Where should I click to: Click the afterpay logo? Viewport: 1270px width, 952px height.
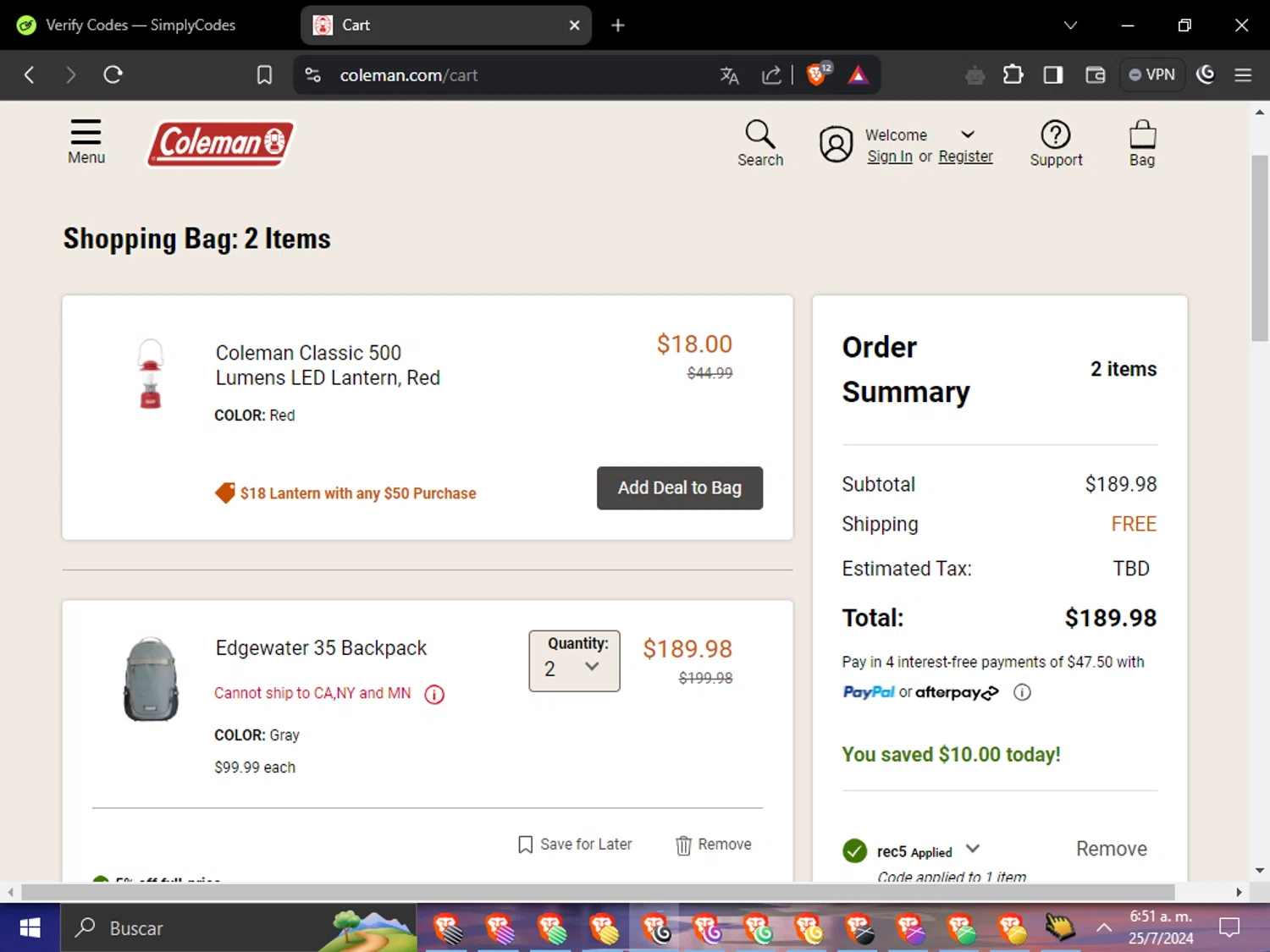pyautogui.click(x=957, y=692)
